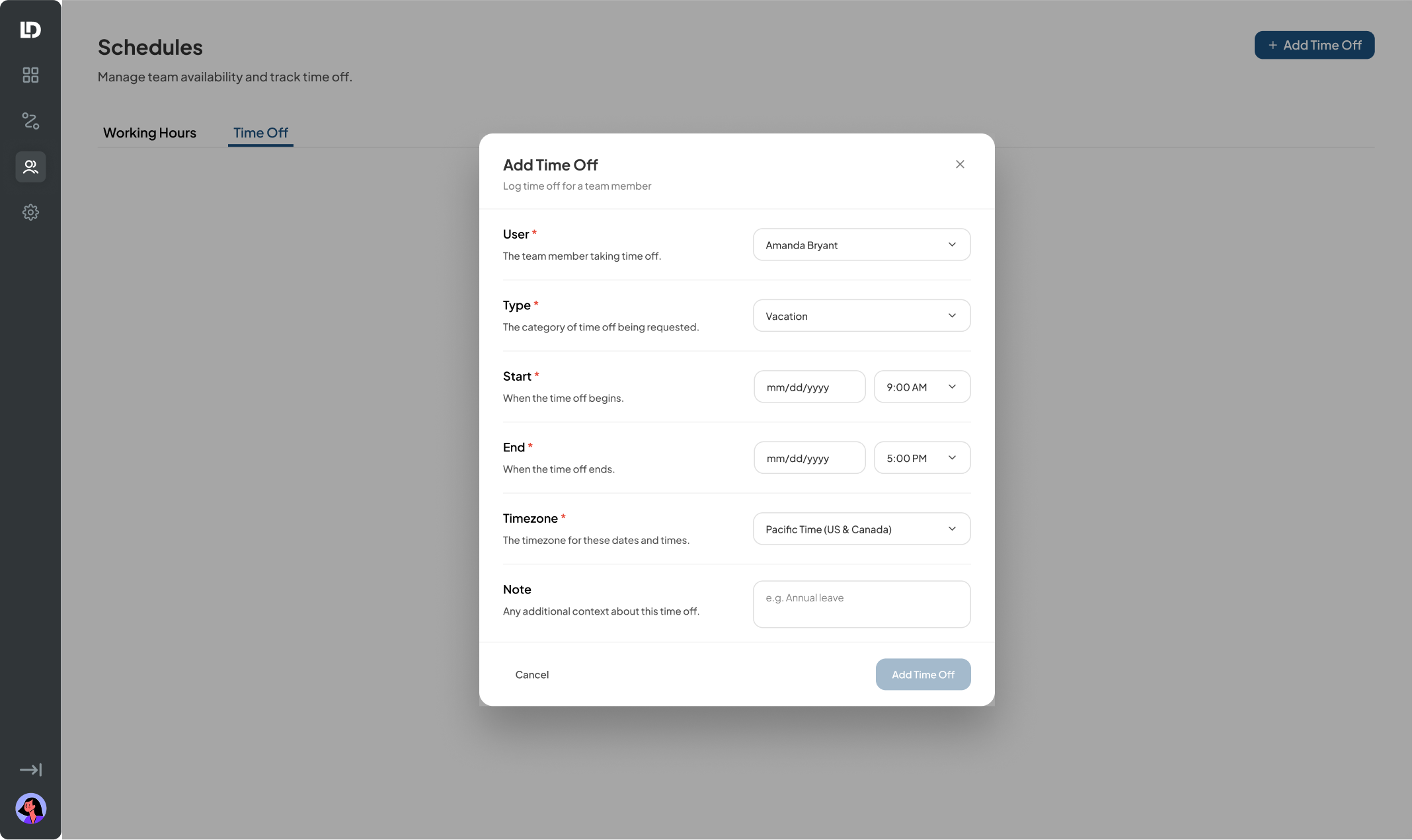Viewport: 1412px width, 840px height.
Task: Click 'When the time off begins.' text
Action: 563,399
